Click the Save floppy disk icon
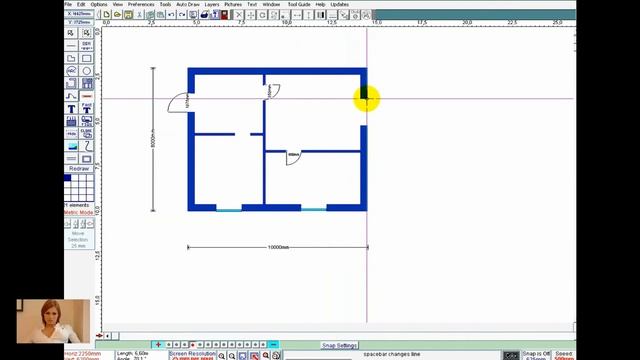This screenshot has height=360, width=640. [128, 15]
